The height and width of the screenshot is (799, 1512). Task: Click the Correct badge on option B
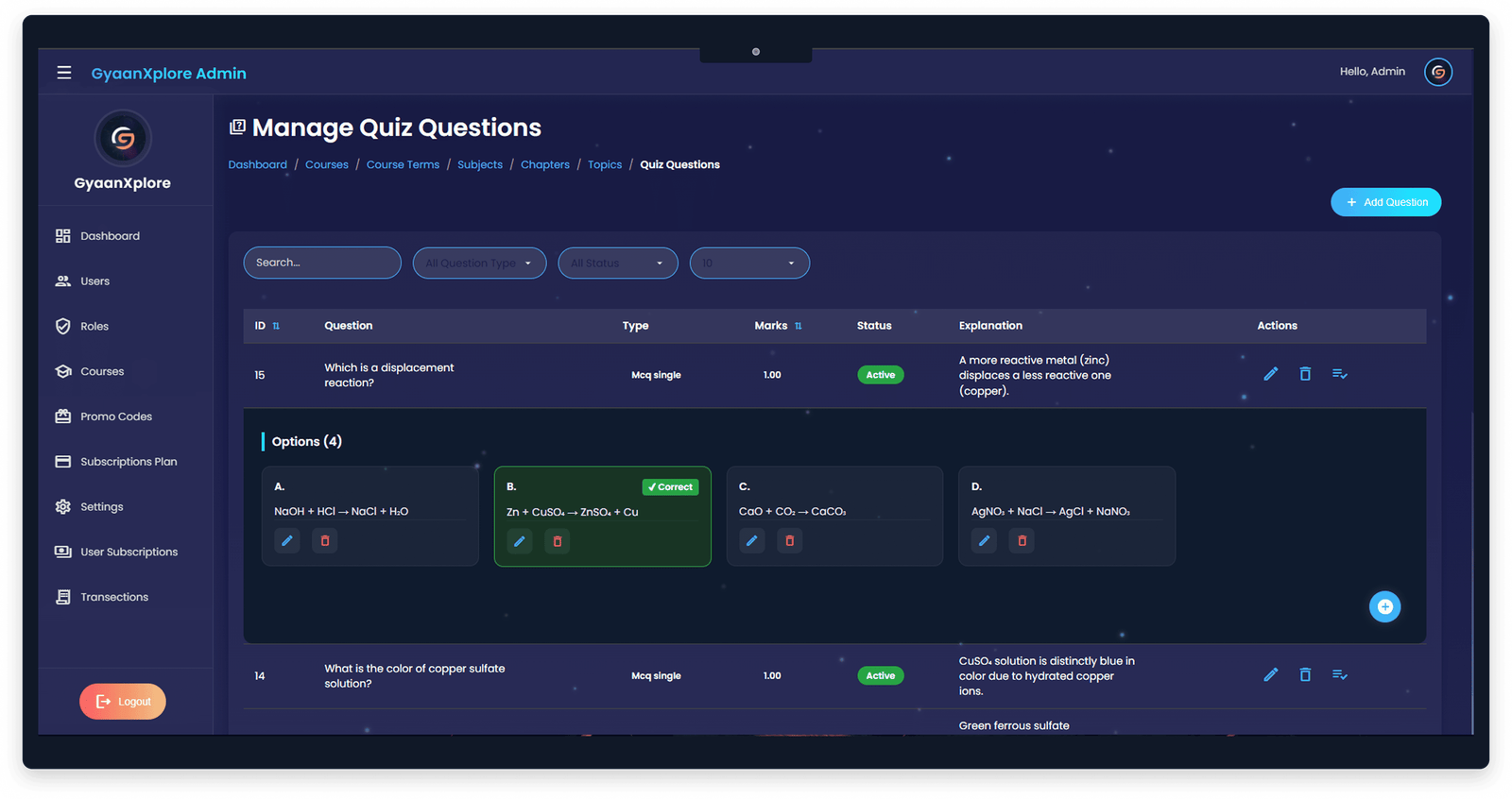(670, 487)
